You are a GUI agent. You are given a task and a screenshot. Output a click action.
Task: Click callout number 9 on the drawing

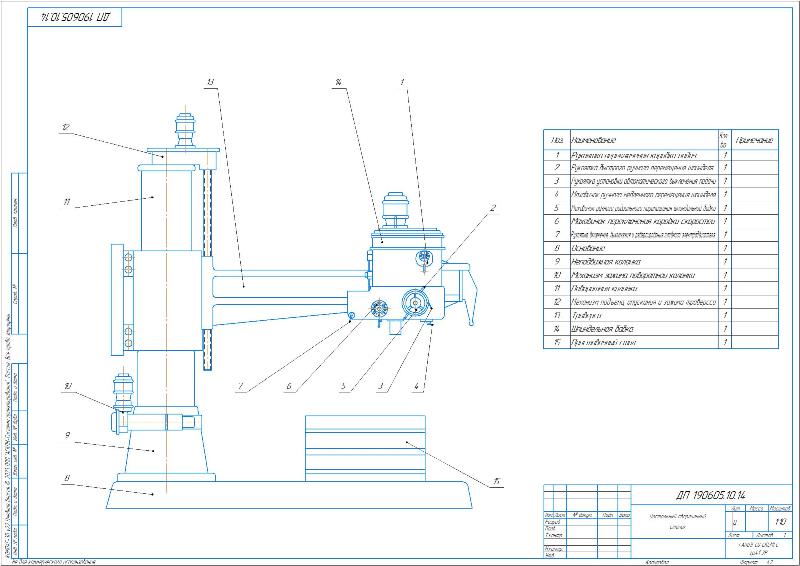pos(67,435)
